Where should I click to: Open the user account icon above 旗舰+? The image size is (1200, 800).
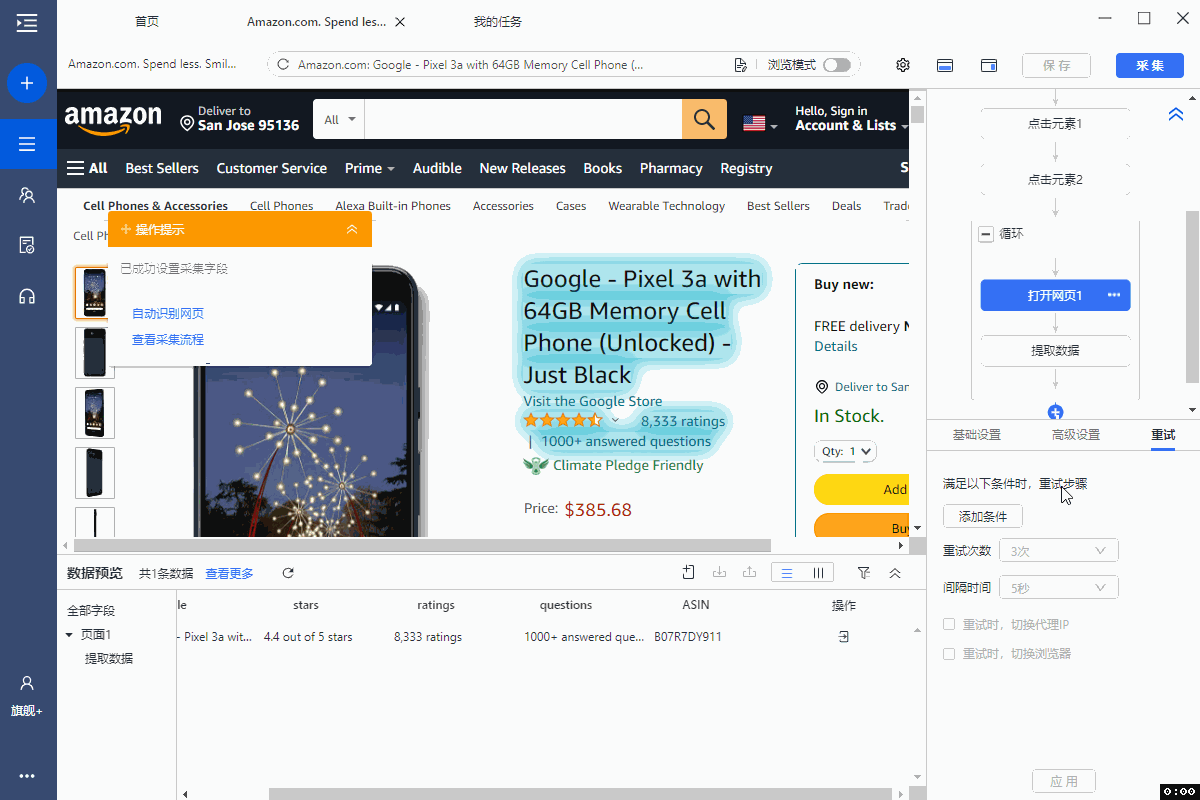tap(27, 683)
